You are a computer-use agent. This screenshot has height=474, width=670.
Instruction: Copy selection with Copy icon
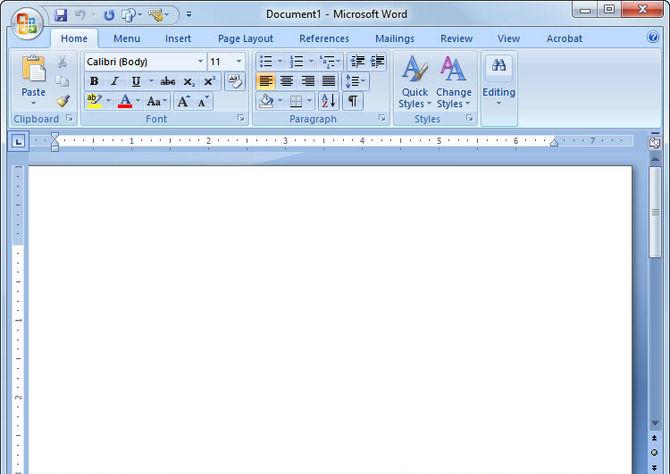62,81
